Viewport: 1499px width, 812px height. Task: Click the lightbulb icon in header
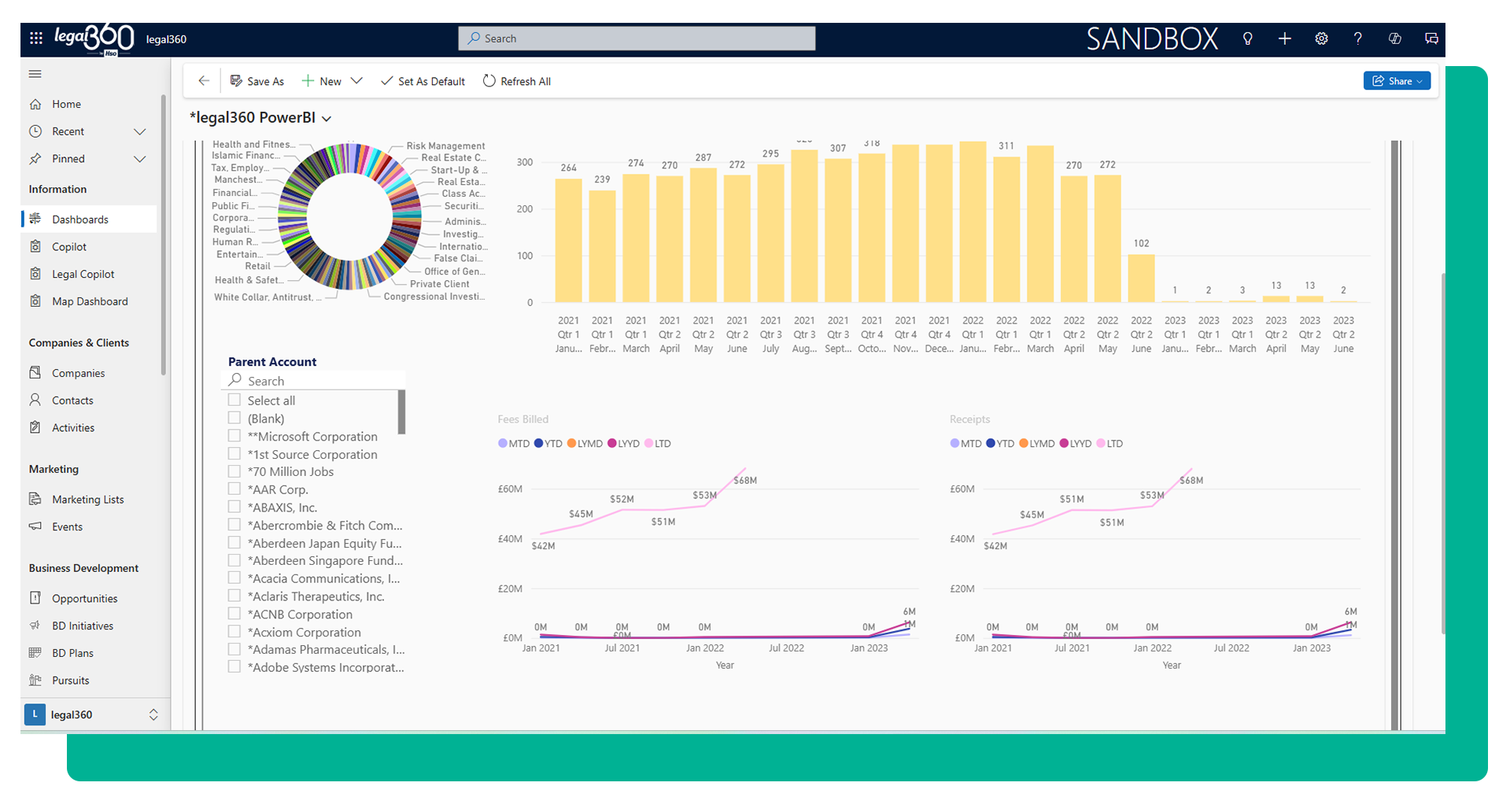[x=1247, y=39]
